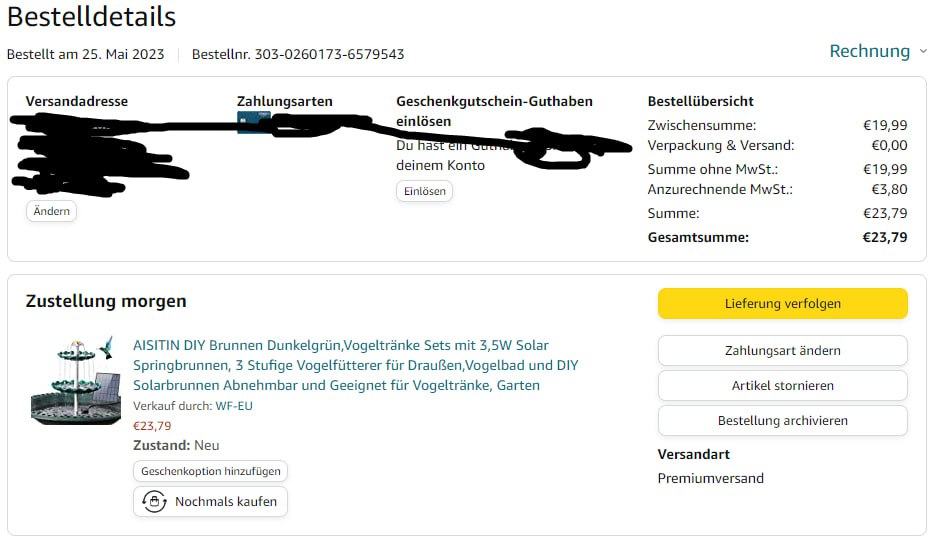This screenshot has width=933, height=543.
Task: Add gift option via Geschenkoption hinzufügen
Action: click(210, 471)
